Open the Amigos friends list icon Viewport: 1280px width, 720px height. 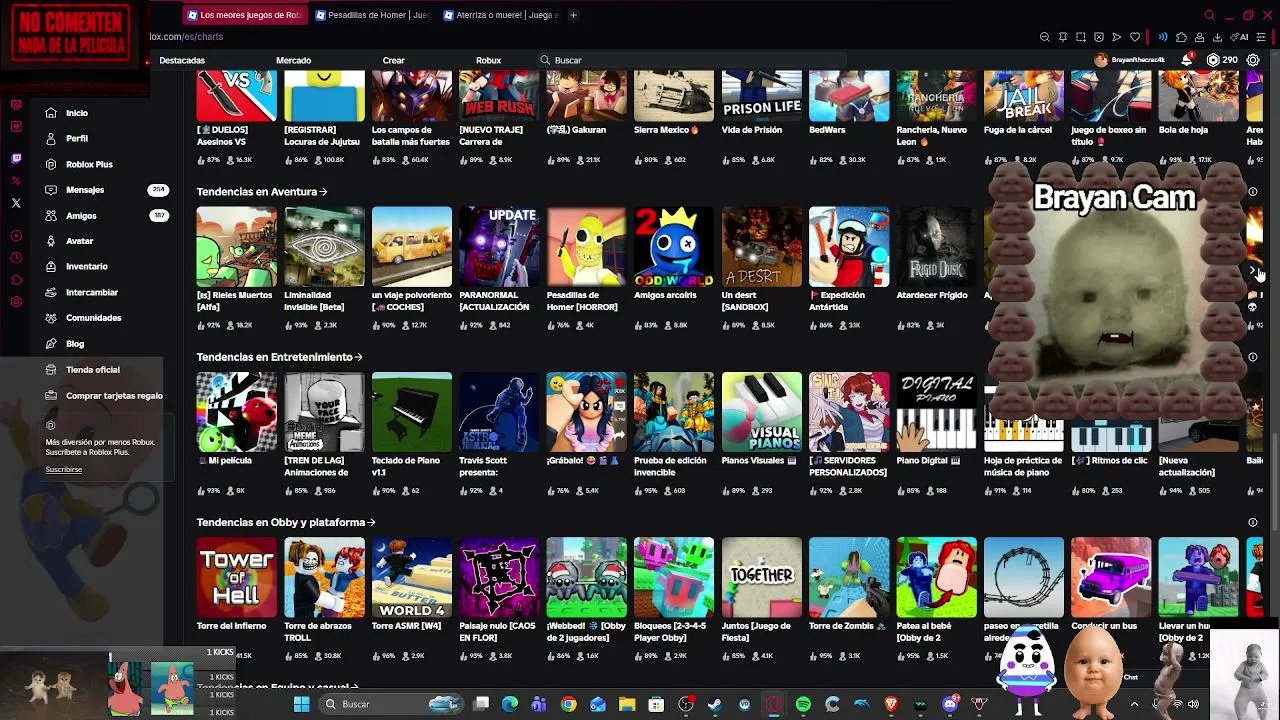point(51,215)
